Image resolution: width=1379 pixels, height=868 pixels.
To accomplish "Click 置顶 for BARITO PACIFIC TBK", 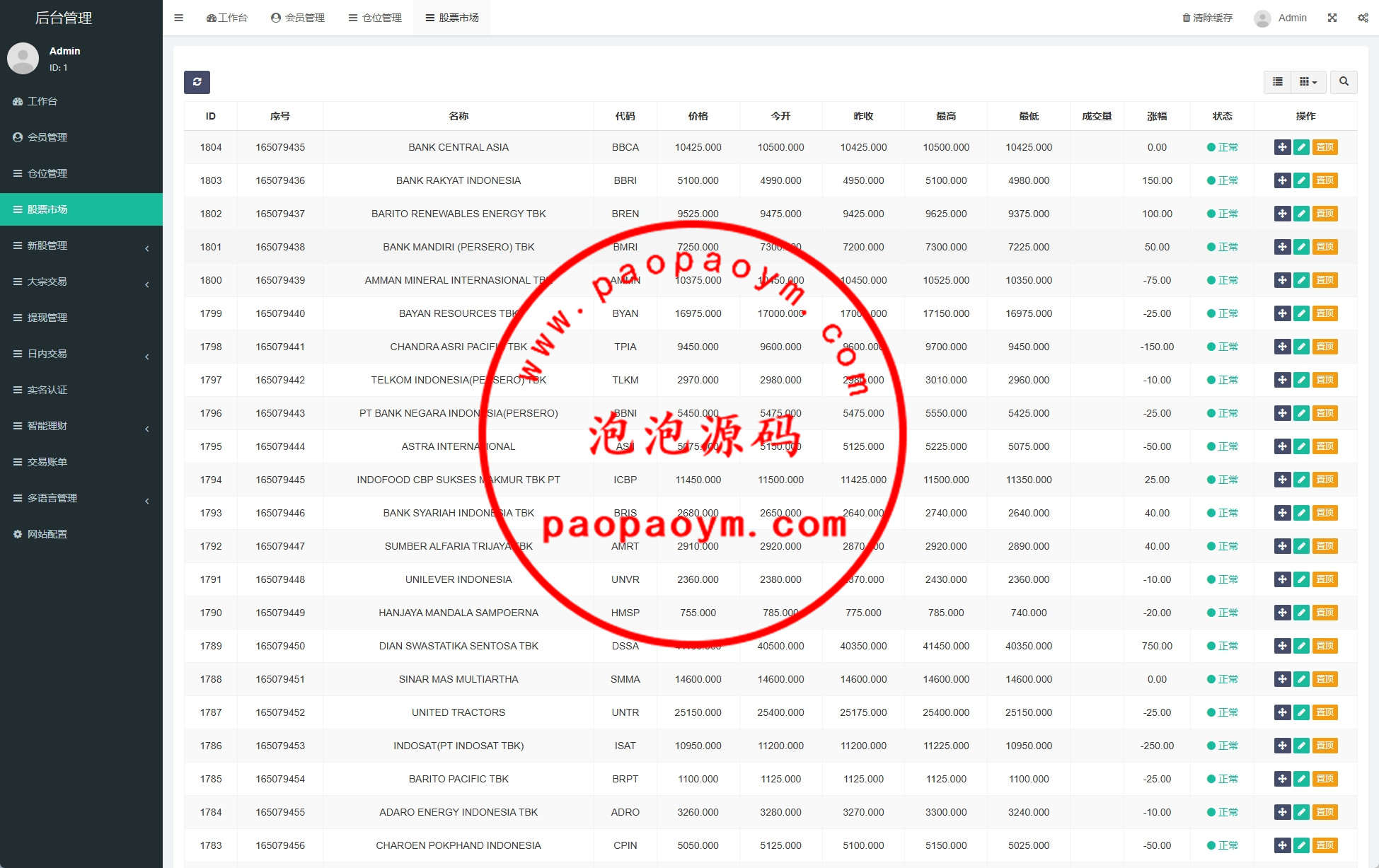I will tap(1325, 779).
